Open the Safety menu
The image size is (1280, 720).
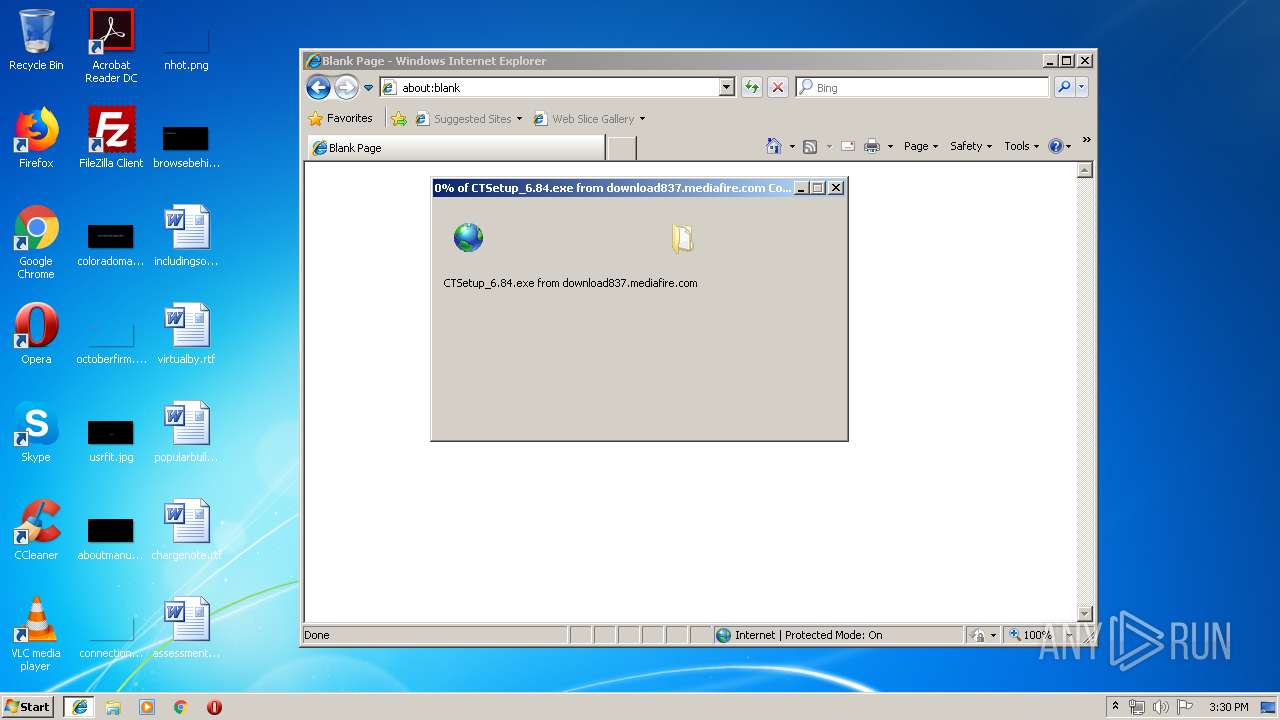971,146
